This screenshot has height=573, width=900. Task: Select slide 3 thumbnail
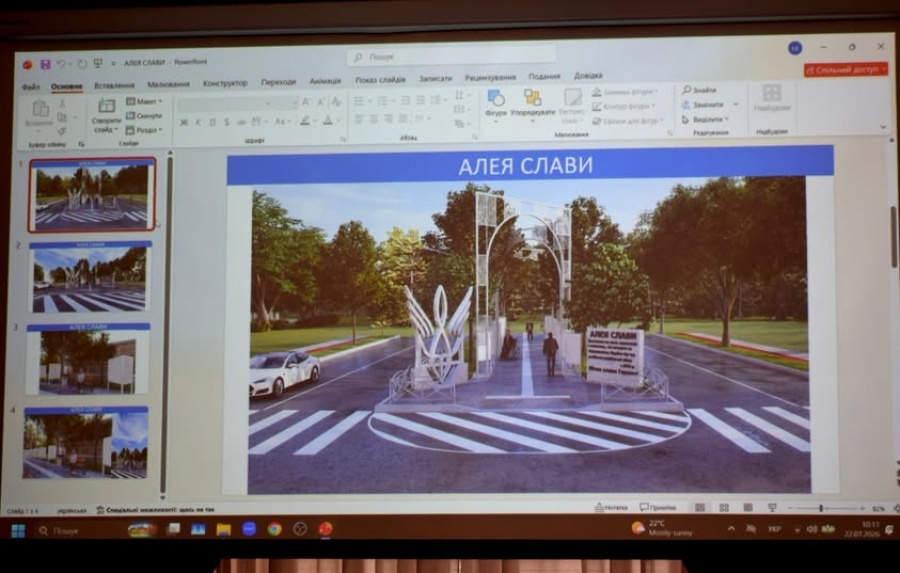(x=88, y=359)
